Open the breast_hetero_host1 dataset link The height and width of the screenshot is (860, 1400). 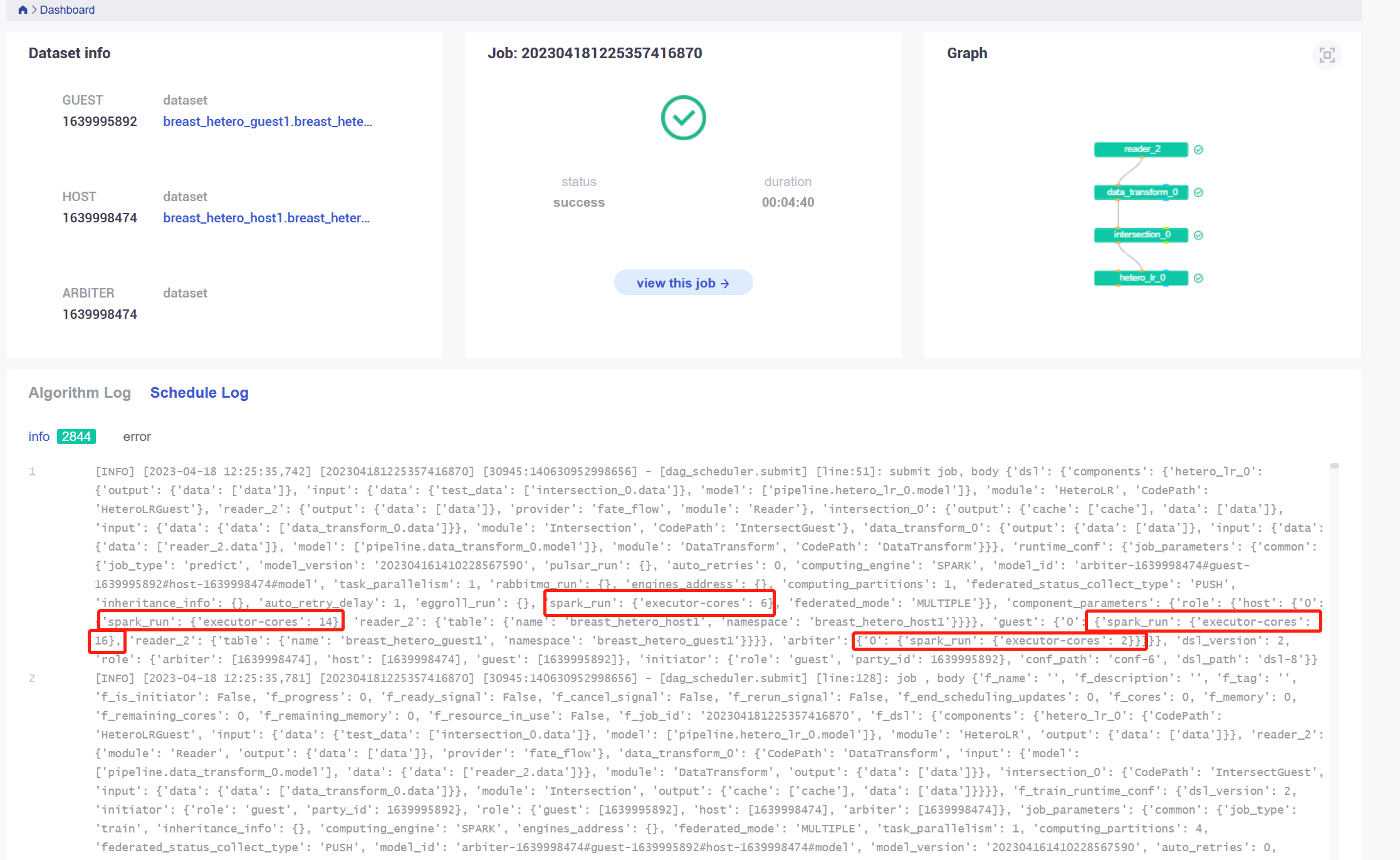266,217
